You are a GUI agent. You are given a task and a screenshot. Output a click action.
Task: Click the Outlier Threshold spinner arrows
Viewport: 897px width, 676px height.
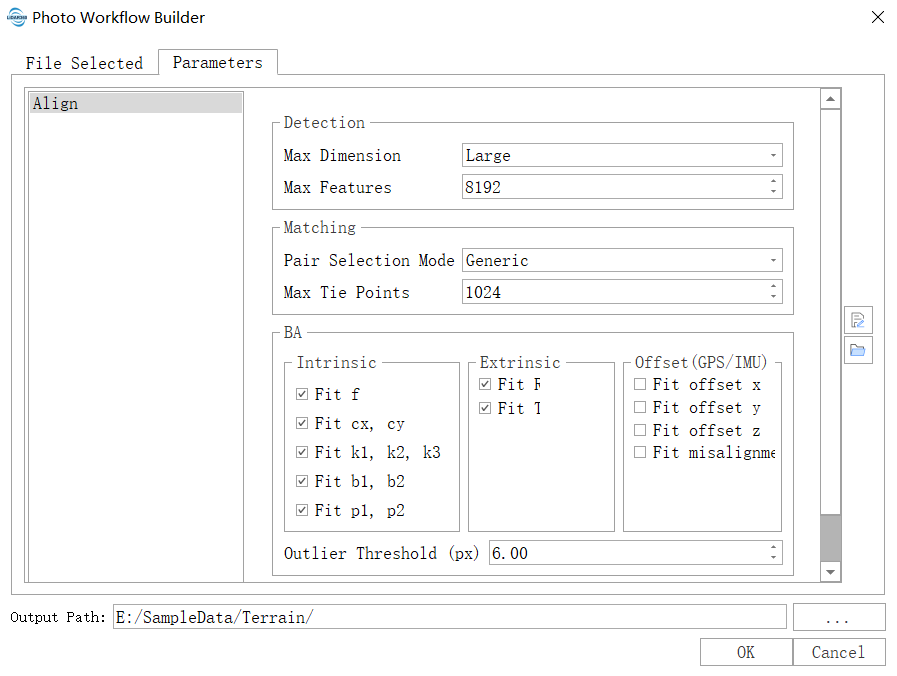coord(773,553)
